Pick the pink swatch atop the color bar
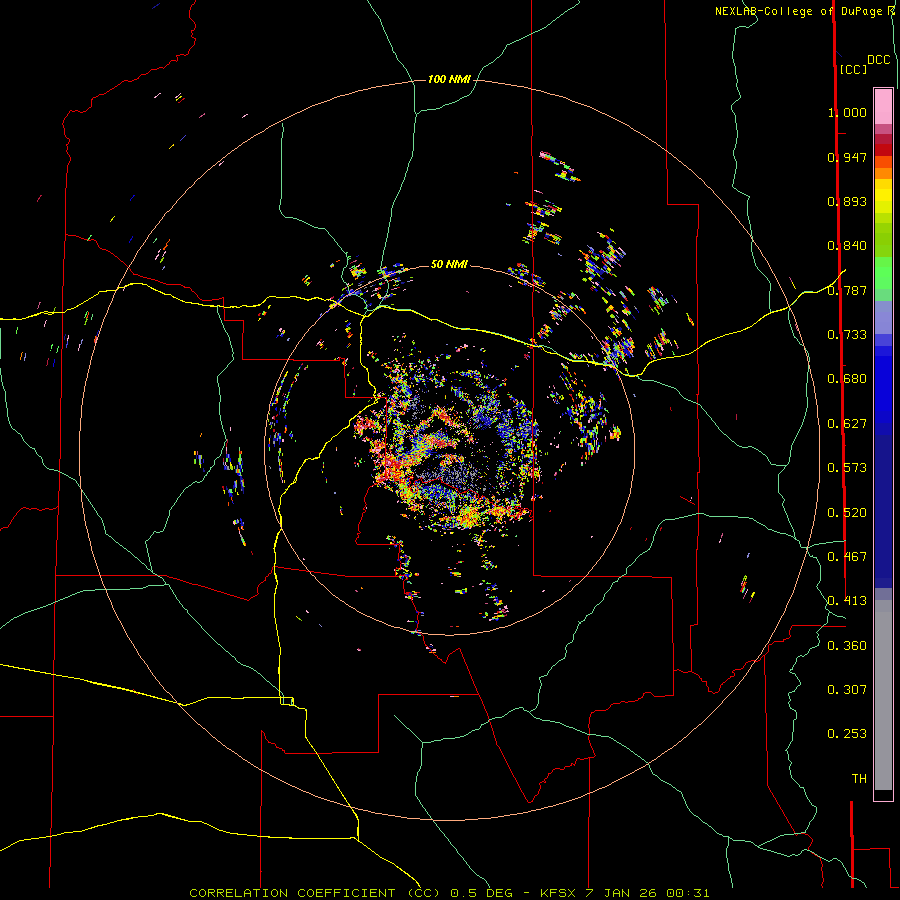 click(883, 106)
